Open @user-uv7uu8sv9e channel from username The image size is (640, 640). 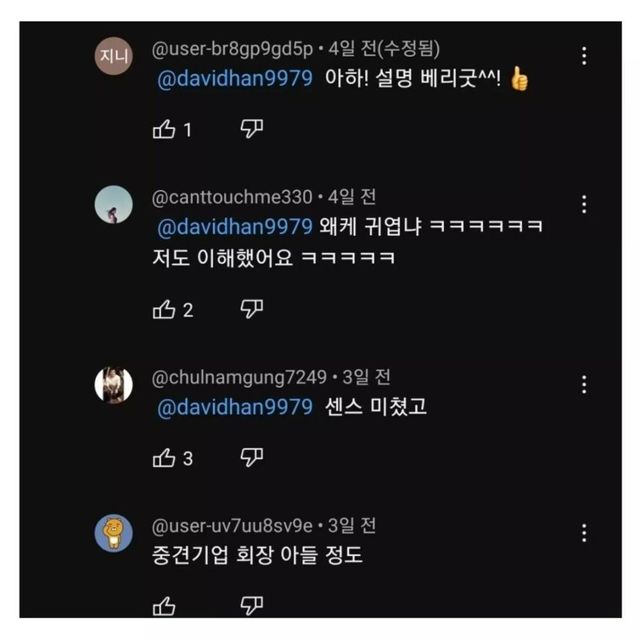pyautogui.click(x=232, y=526)
